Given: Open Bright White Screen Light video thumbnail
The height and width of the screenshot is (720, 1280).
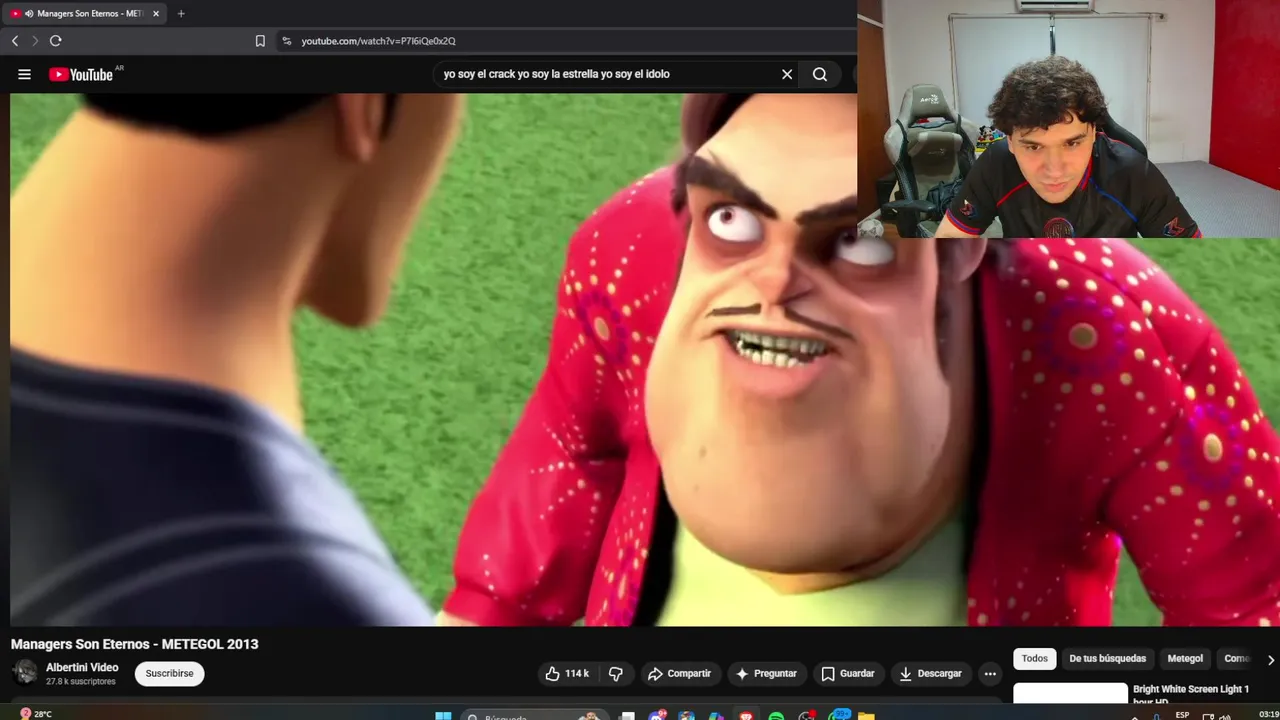Looking at the screenshot, I should click(1070, 693).
